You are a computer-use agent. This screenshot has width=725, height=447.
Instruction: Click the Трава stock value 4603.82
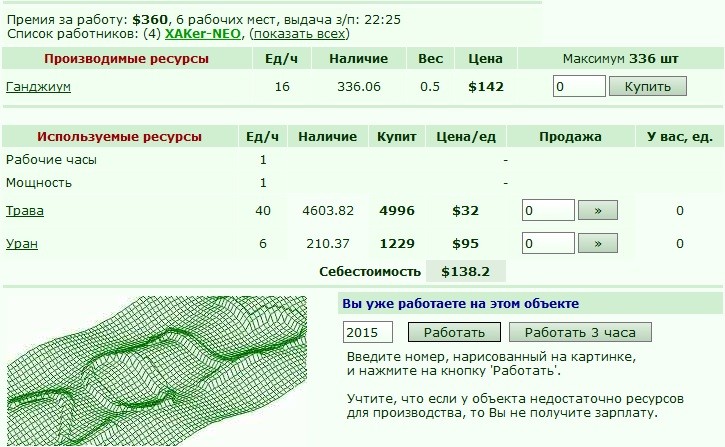pos(328,211)
